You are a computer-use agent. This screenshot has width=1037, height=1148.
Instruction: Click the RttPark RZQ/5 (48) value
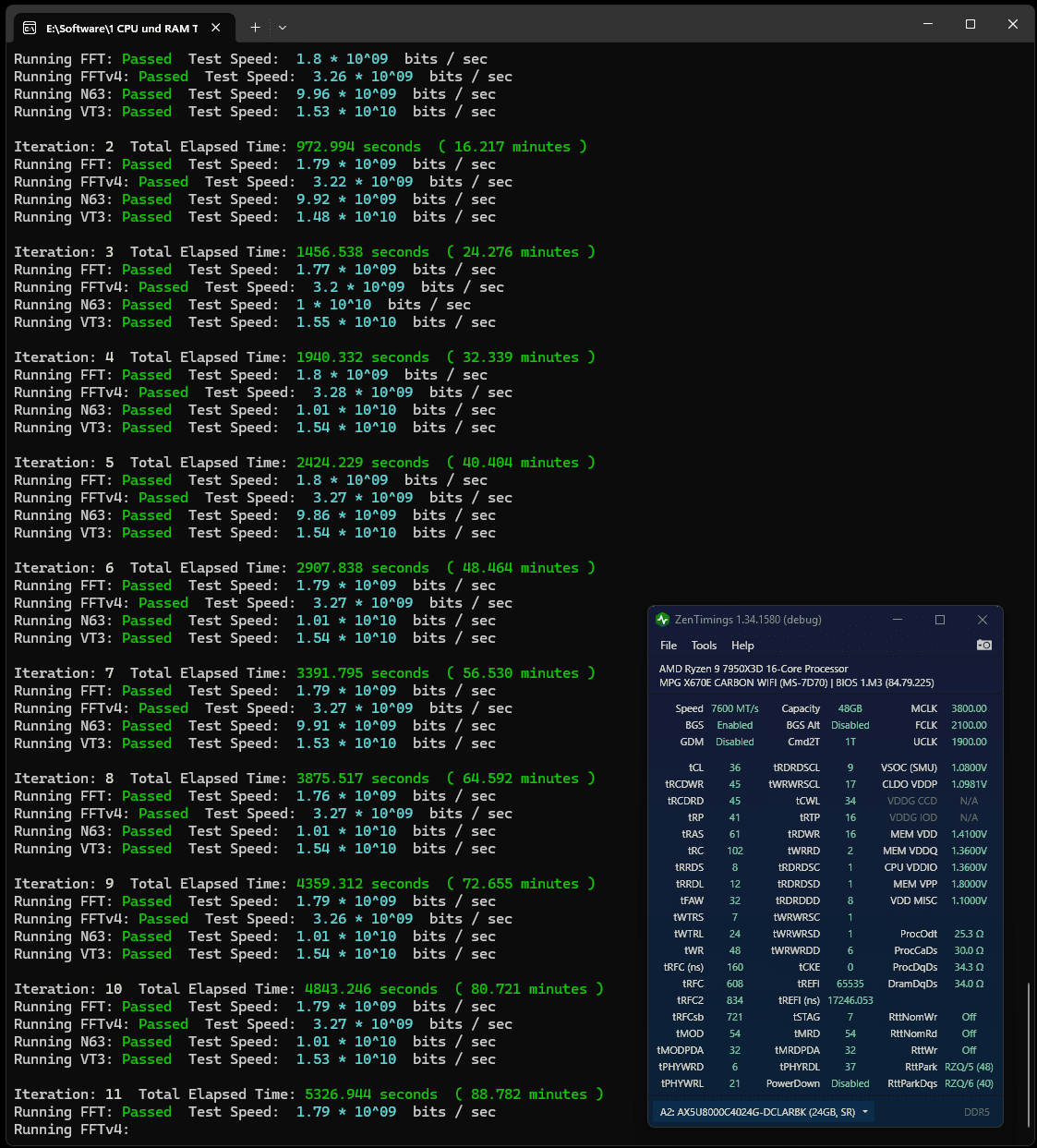(x=969, y=1067)
